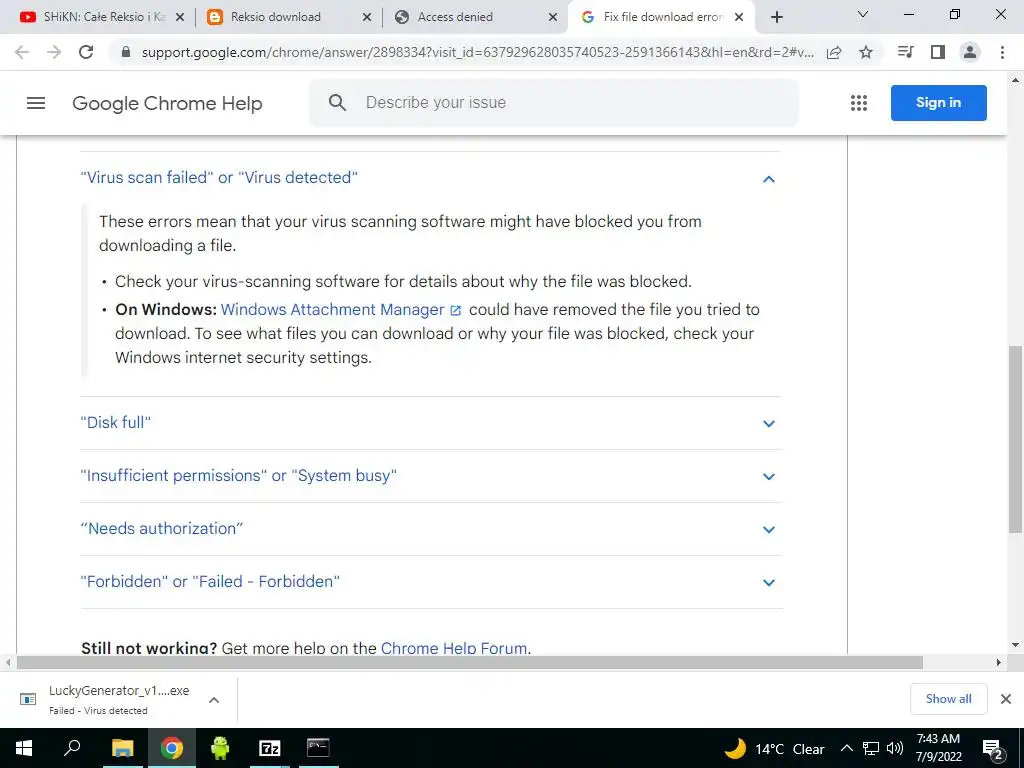This screenshot has height=768, width=1024.
Task: Click the URL address bar
Action: coord(478,52)
